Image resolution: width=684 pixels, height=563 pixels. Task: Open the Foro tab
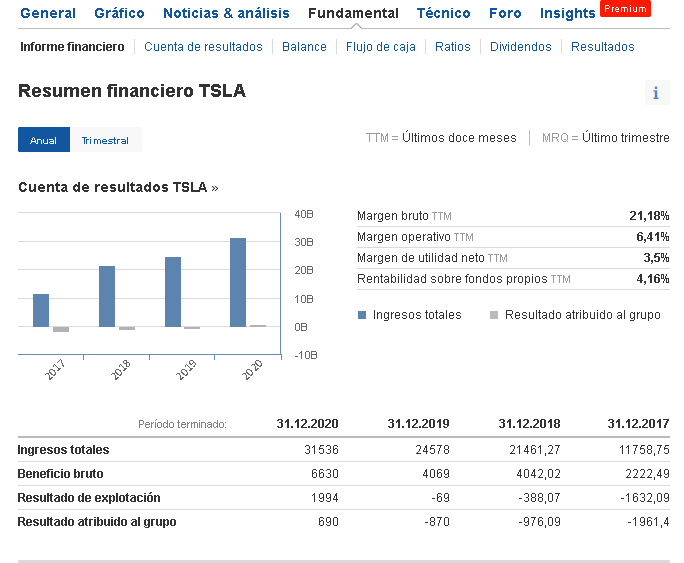pyautogui.click(x=505, y=13)
